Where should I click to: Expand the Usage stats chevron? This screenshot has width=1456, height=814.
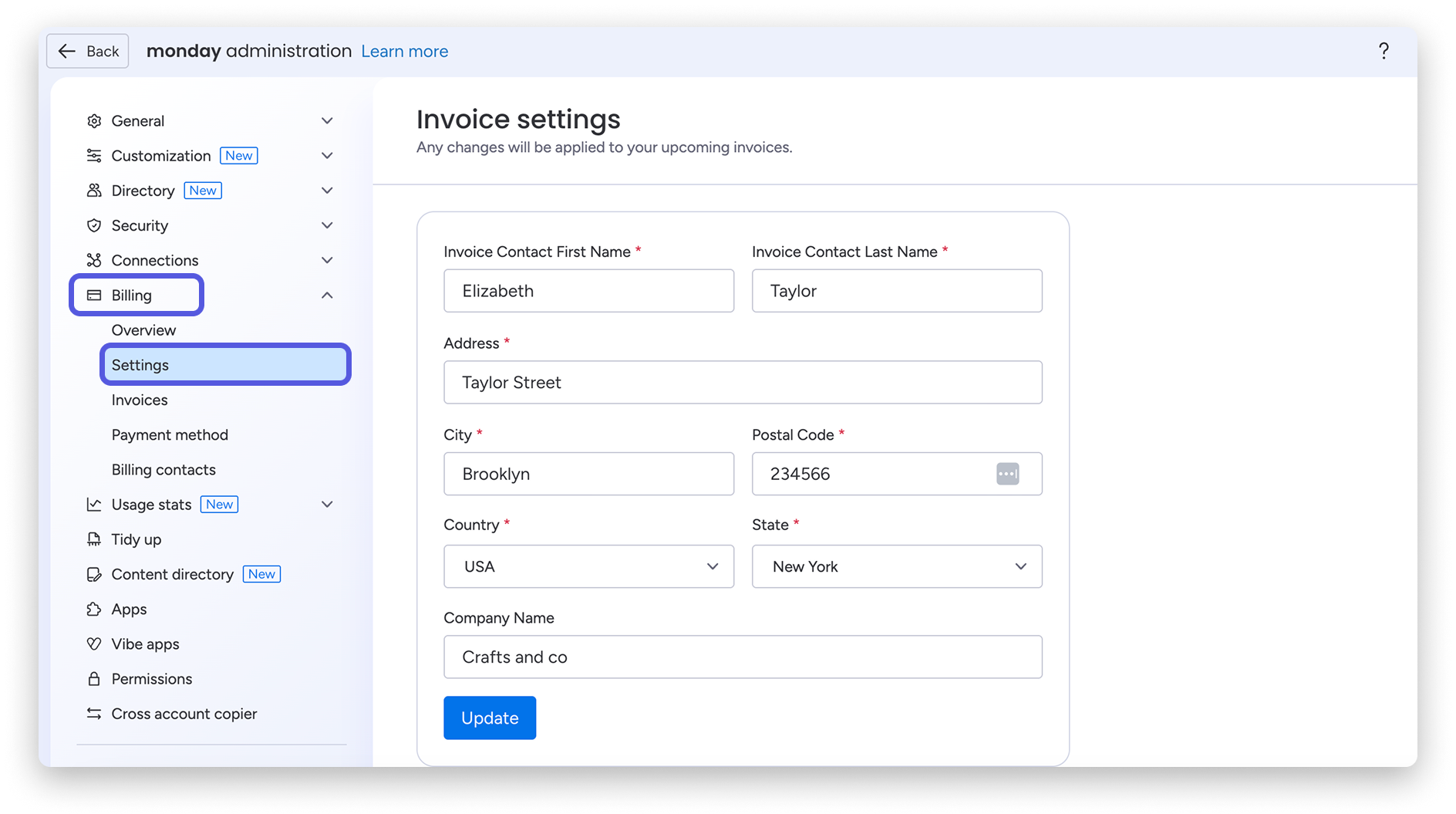[x=327, y=505]
